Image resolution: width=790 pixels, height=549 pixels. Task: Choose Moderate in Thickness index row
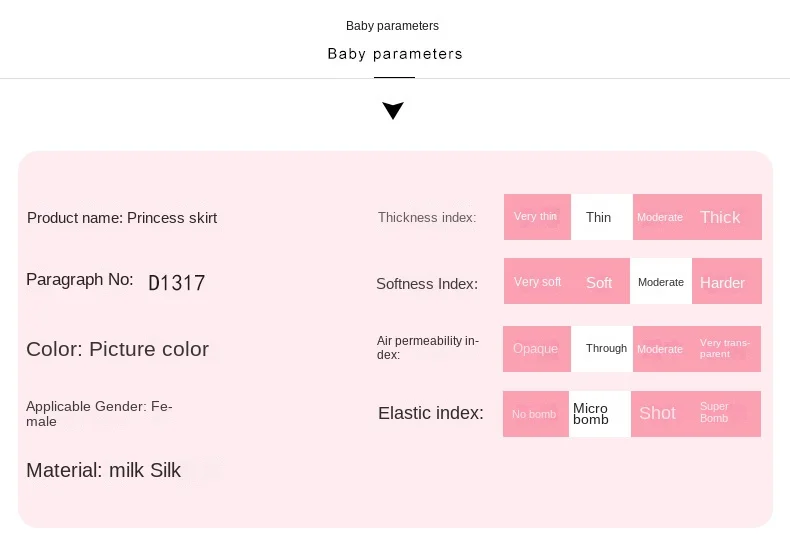(x=660, y=217)
